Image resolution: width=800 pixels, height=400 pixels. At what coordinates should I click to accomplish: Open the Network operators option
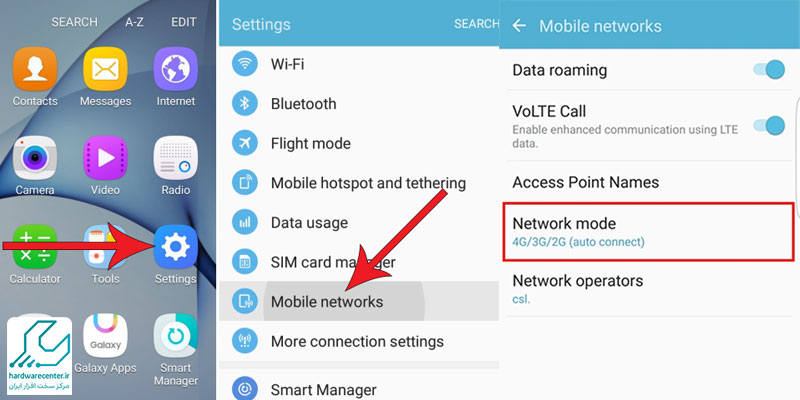tap(649, 289)
